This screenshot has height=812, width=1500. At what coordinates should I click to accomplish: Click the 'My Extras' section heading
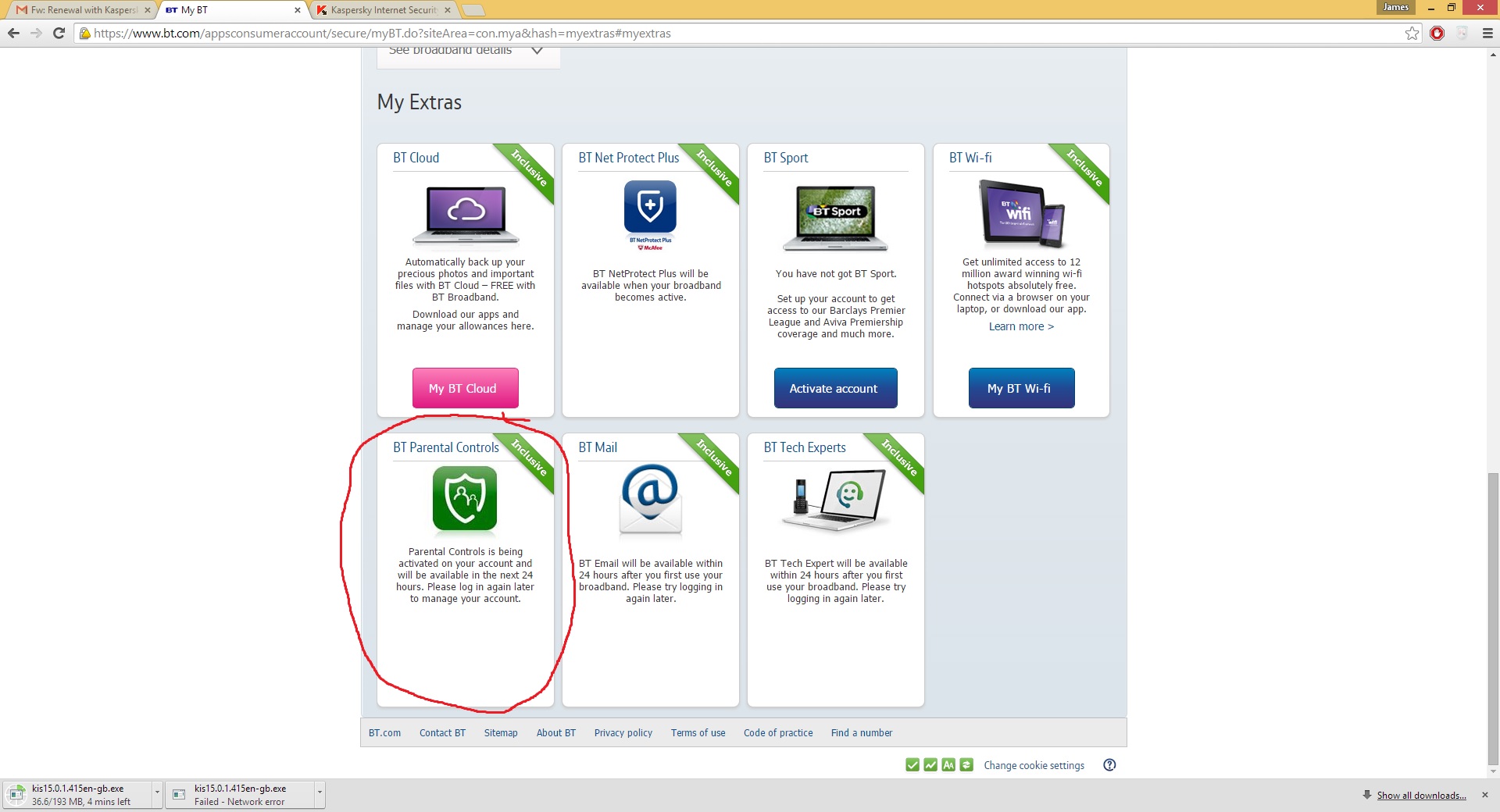point(420,102)
